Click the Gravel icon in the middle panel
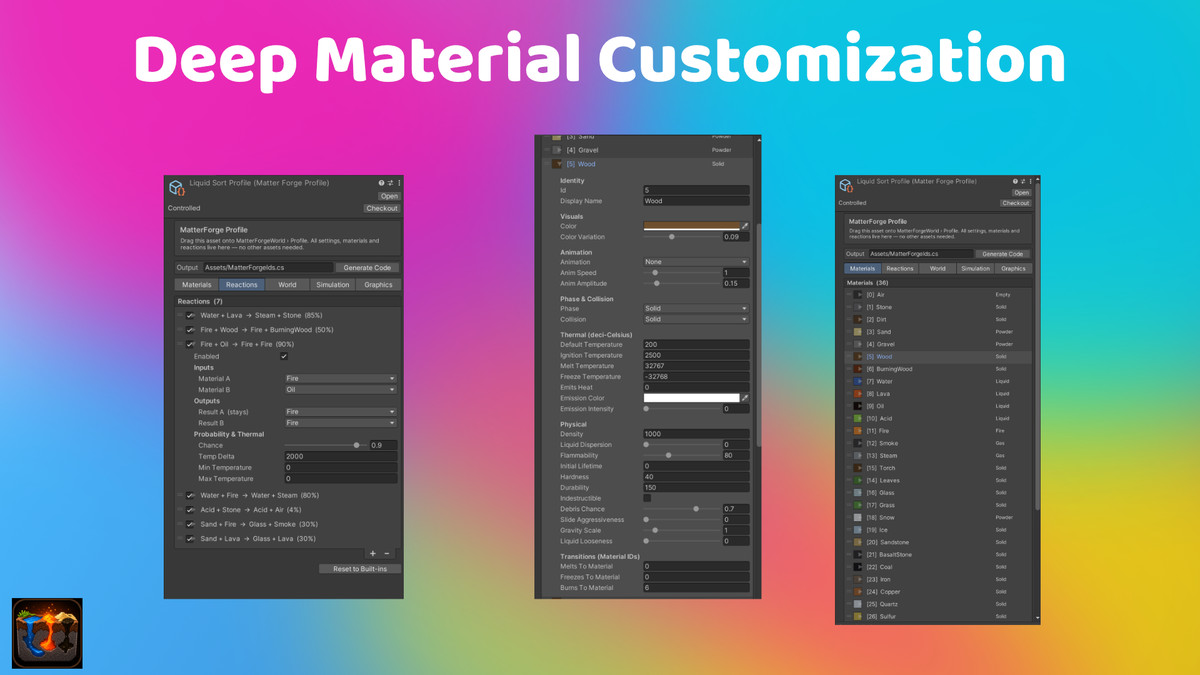The image size is (1200, 675). [557, 150]
